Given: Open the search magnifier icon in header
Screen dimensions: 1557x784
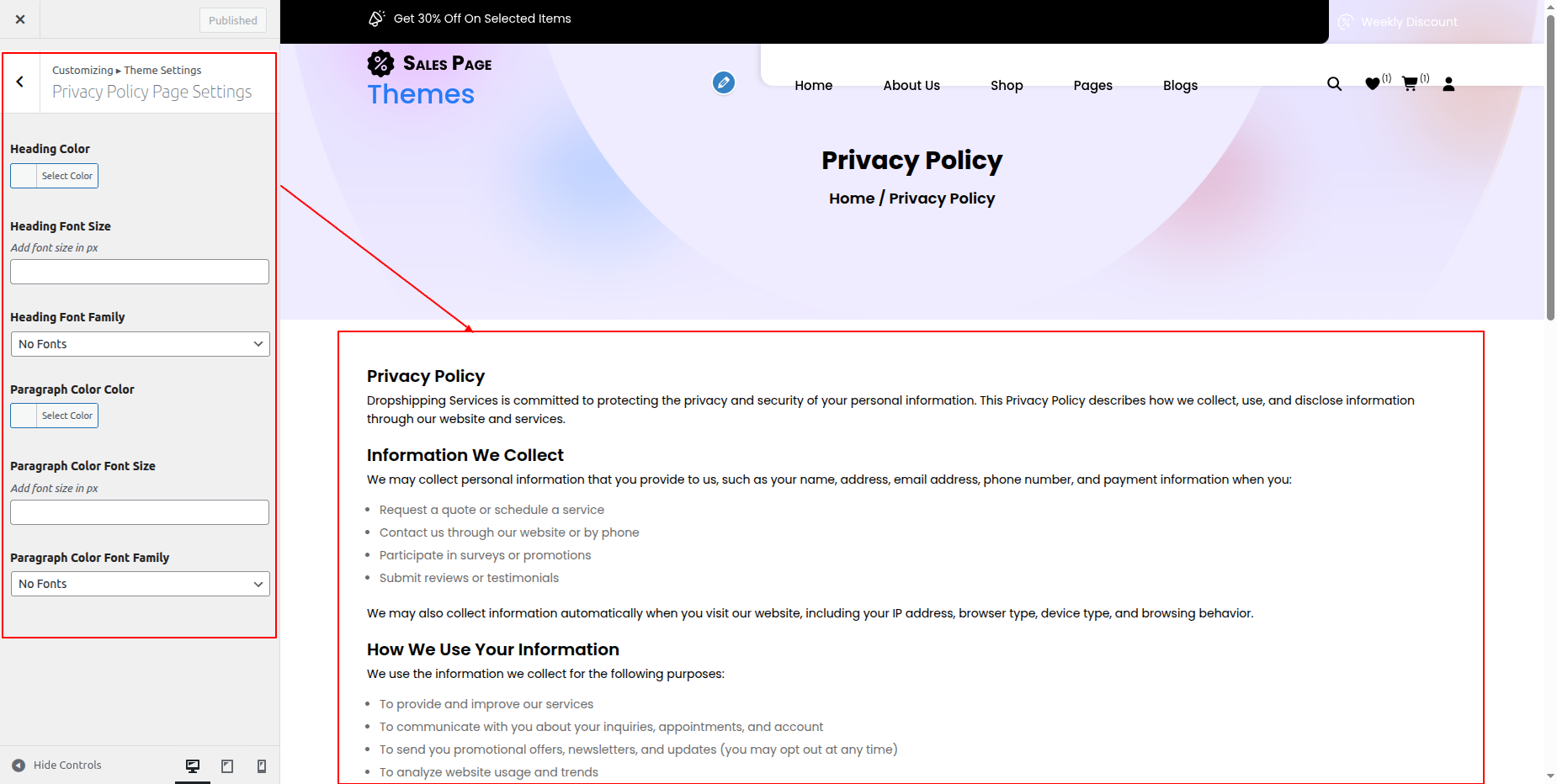Looking at the screenshot, I should (1334, 84).
